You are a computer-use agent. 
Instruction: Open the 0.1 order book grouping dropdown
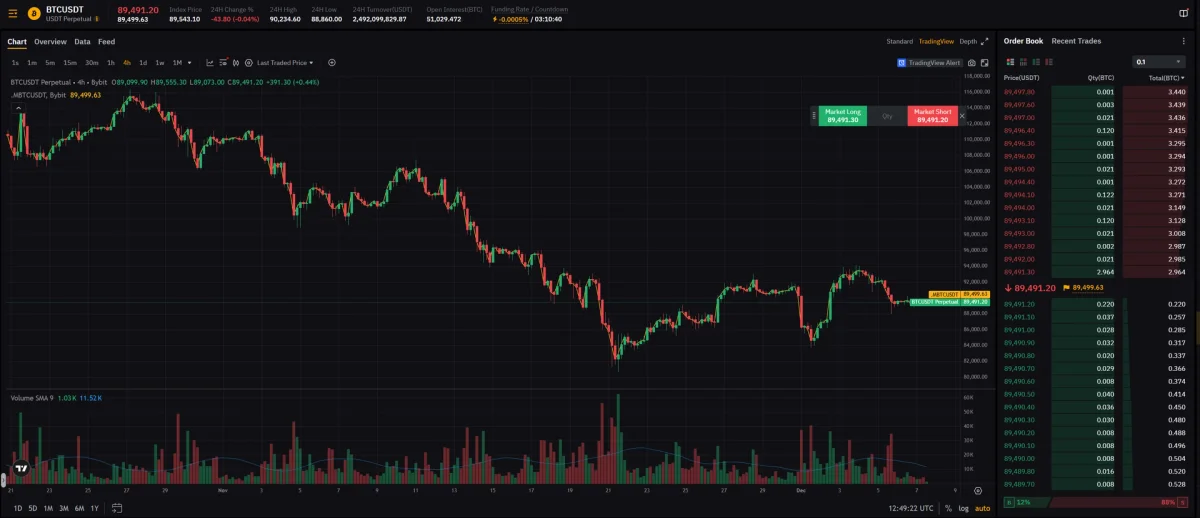coord(1159,61)
